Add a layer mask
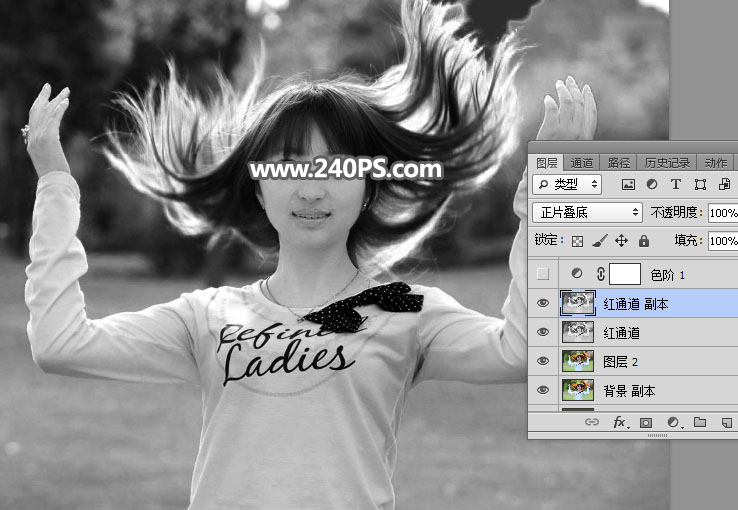This screenshot has height=510, width=738. 646,422
